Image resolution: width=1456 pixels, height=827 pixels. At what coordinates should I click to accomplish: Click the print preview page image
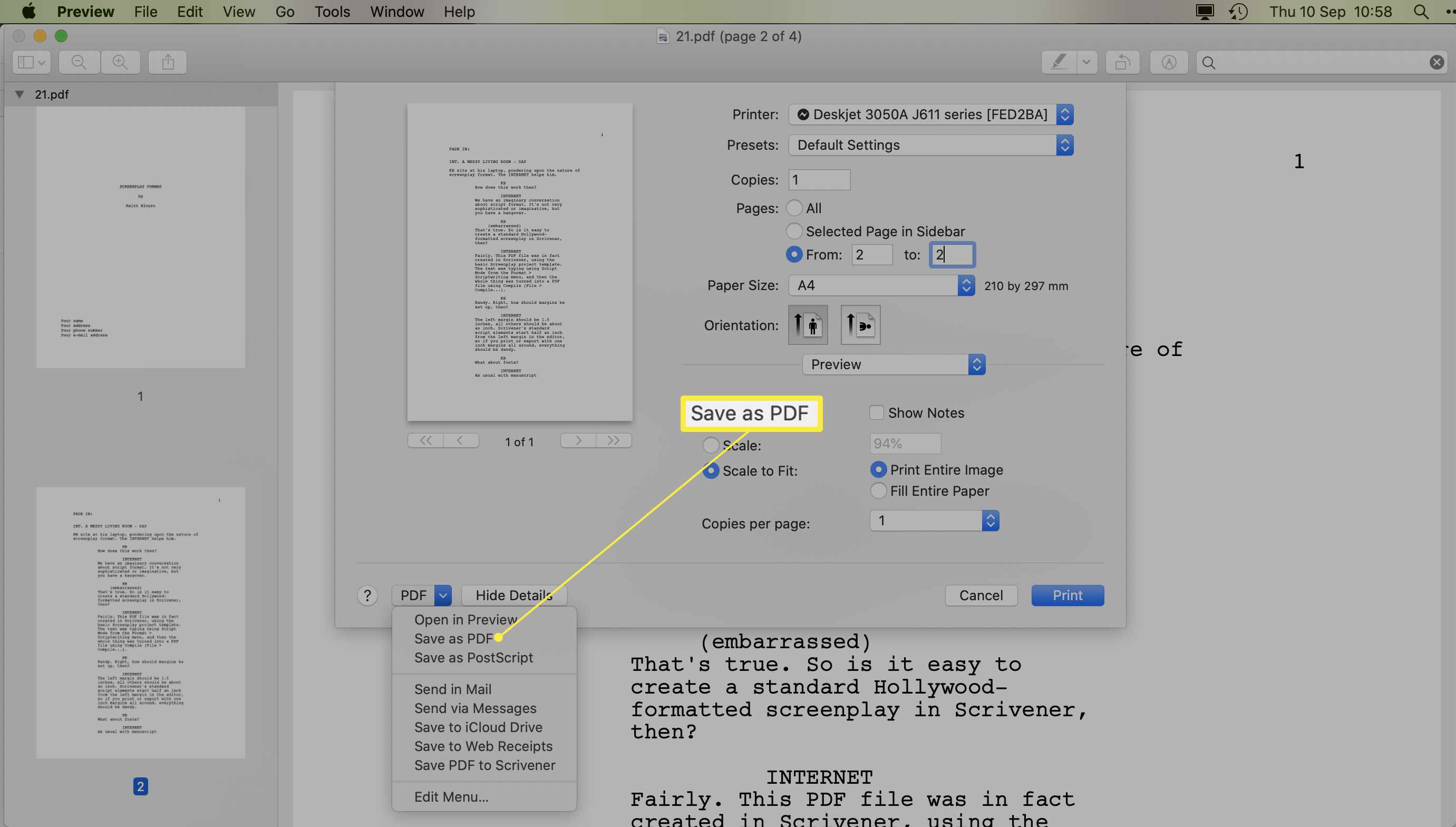point(520,262)
